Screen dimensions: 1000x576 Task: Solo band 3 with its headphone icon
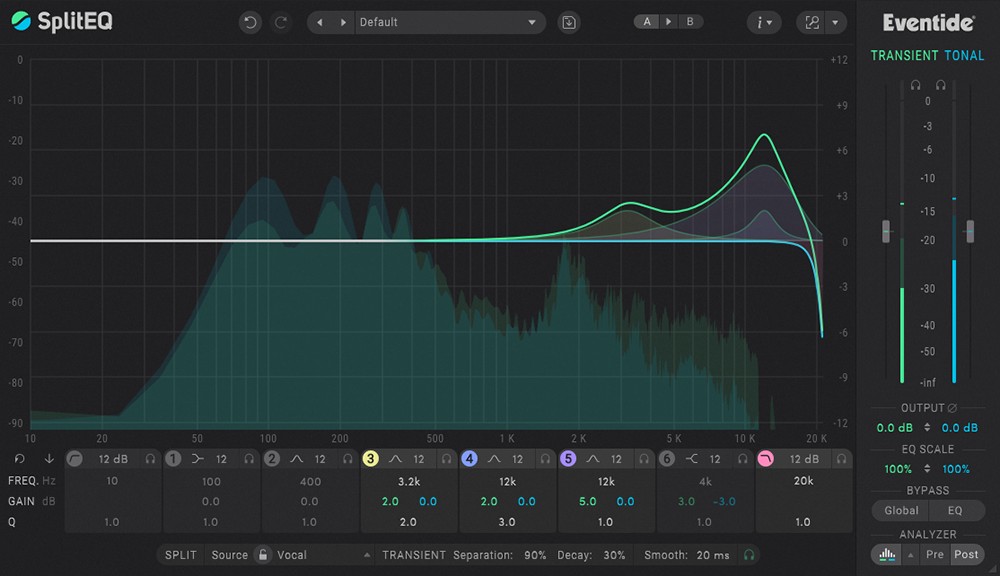pos(446,459)
